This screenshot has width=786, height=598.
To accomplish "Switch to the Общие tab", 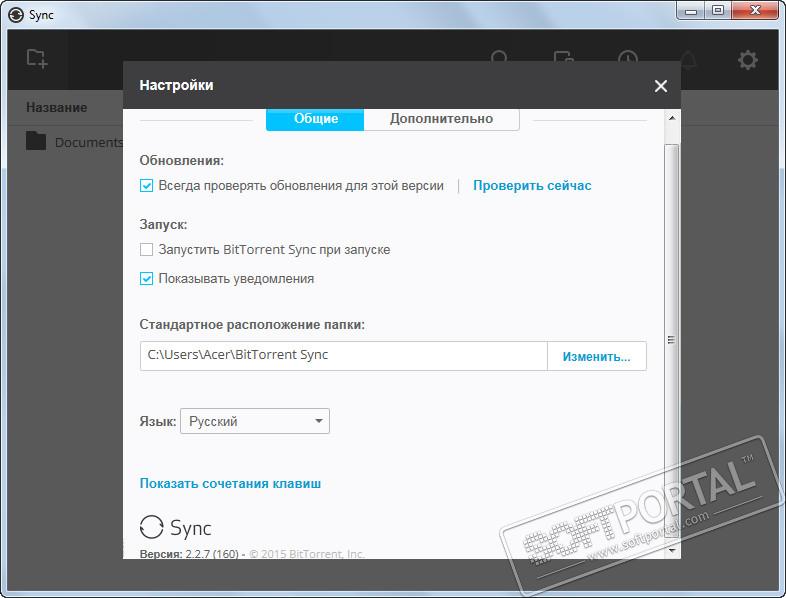I will pyautogui.click(x=315, y=119).
